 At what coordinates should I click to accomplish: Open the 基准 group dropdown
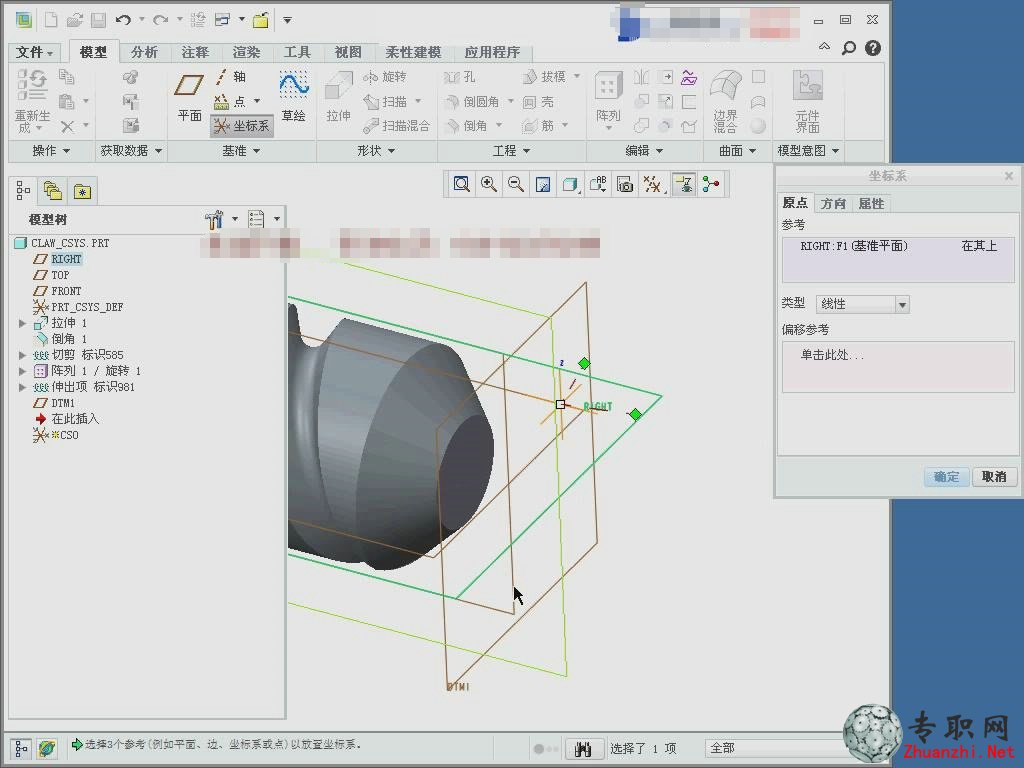241,151
